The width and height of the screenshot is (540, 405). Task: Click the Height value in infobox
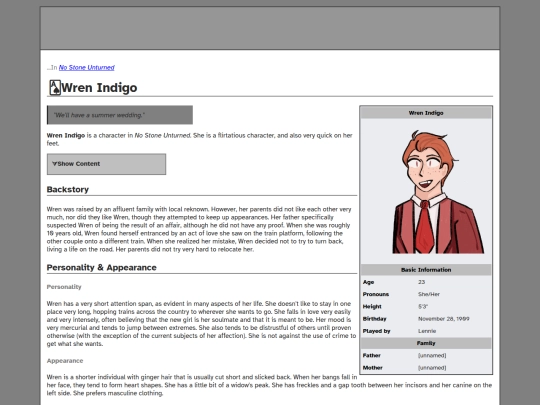pos(423,307)
